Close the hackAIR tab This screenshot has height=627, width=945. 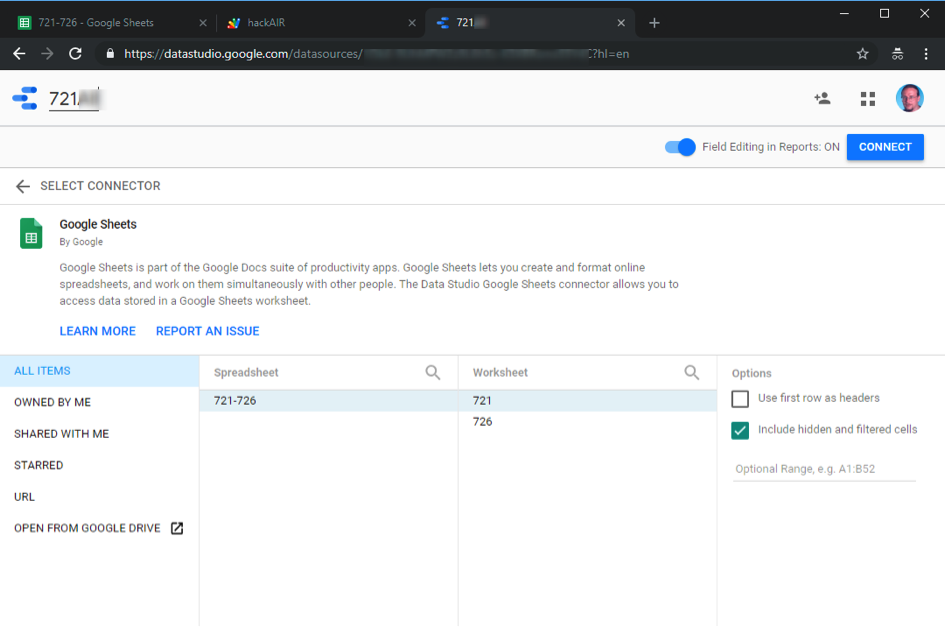coord(412,23)
